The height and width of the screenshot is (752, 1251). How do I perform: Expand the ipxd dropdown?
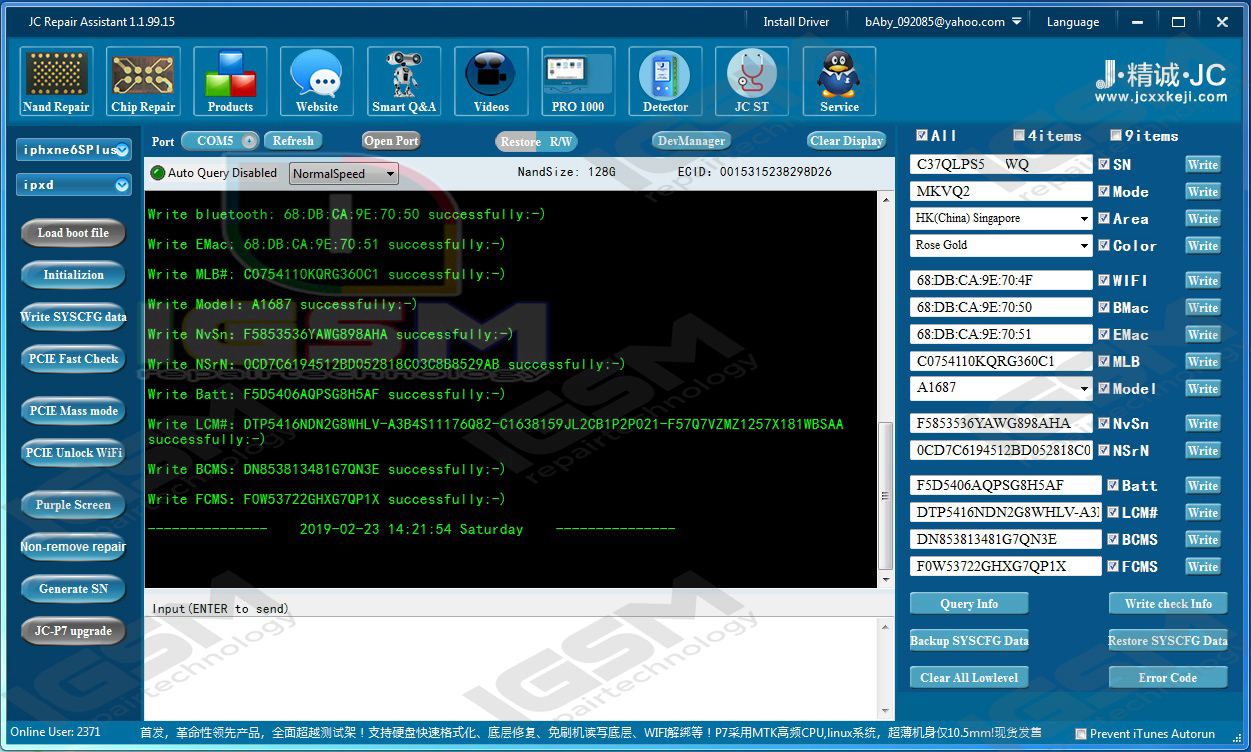[122, 185]
